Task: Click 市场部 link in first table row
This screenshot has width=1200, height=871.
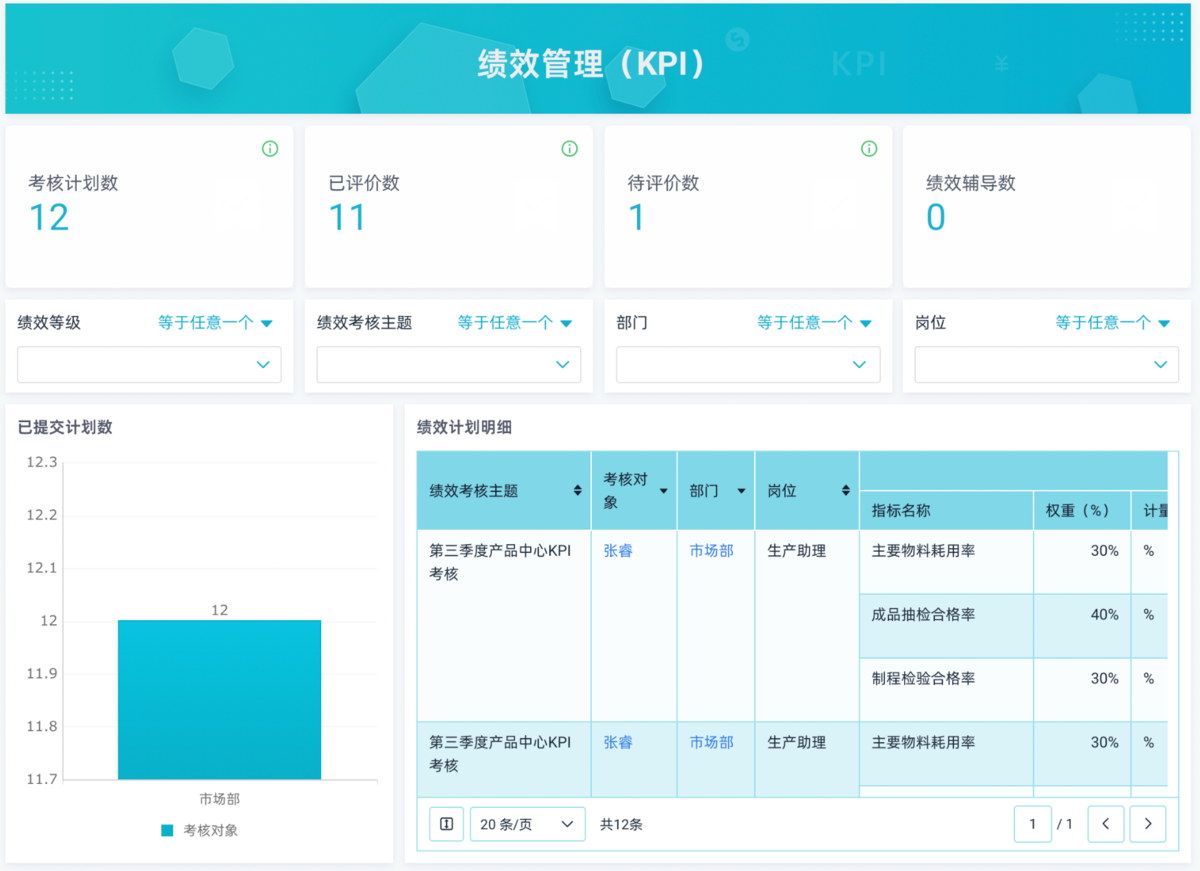Action: tap(711, 551)
